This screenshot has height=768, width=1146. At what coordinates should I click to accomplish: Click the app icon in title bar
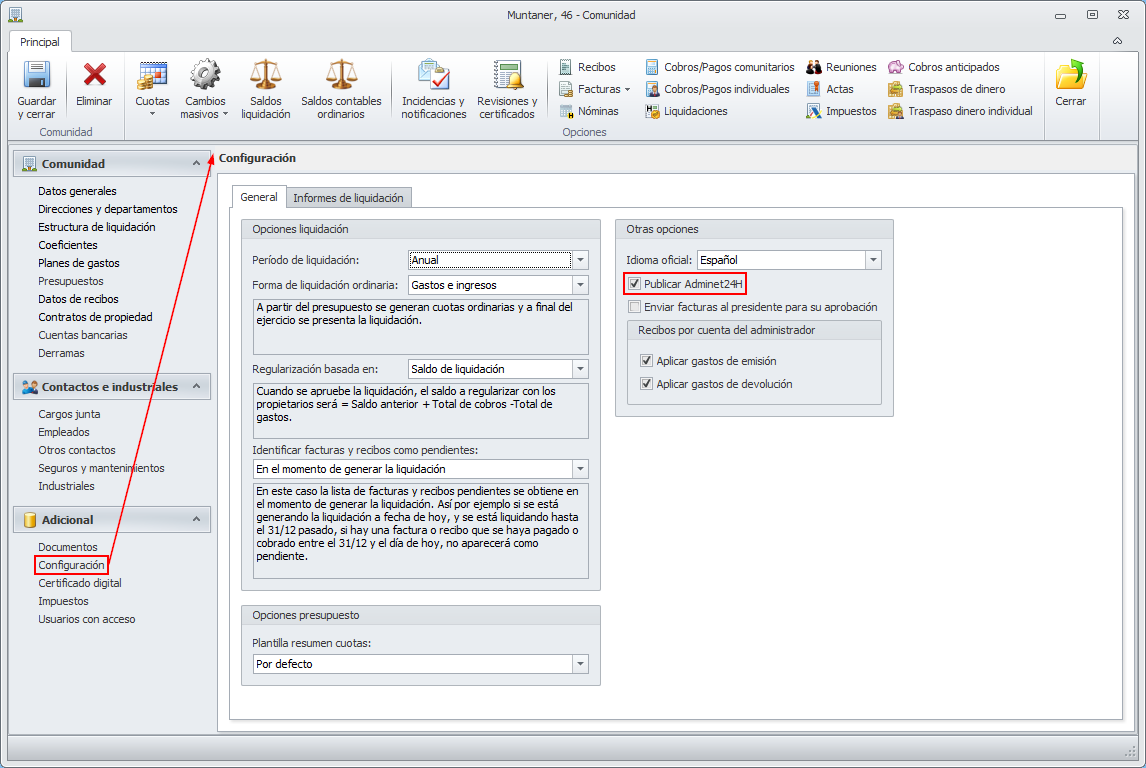pos(15,15)
